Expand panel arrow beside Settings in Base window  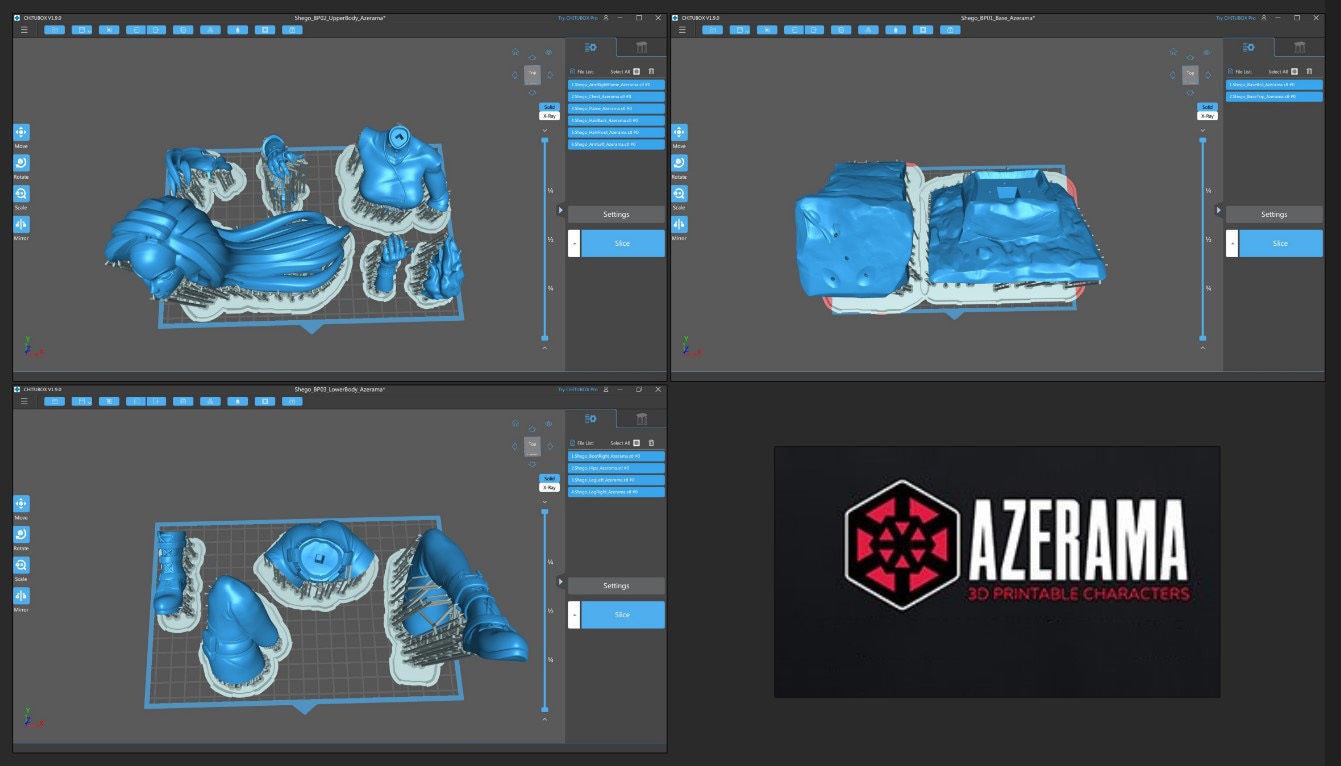[1219, 210]
